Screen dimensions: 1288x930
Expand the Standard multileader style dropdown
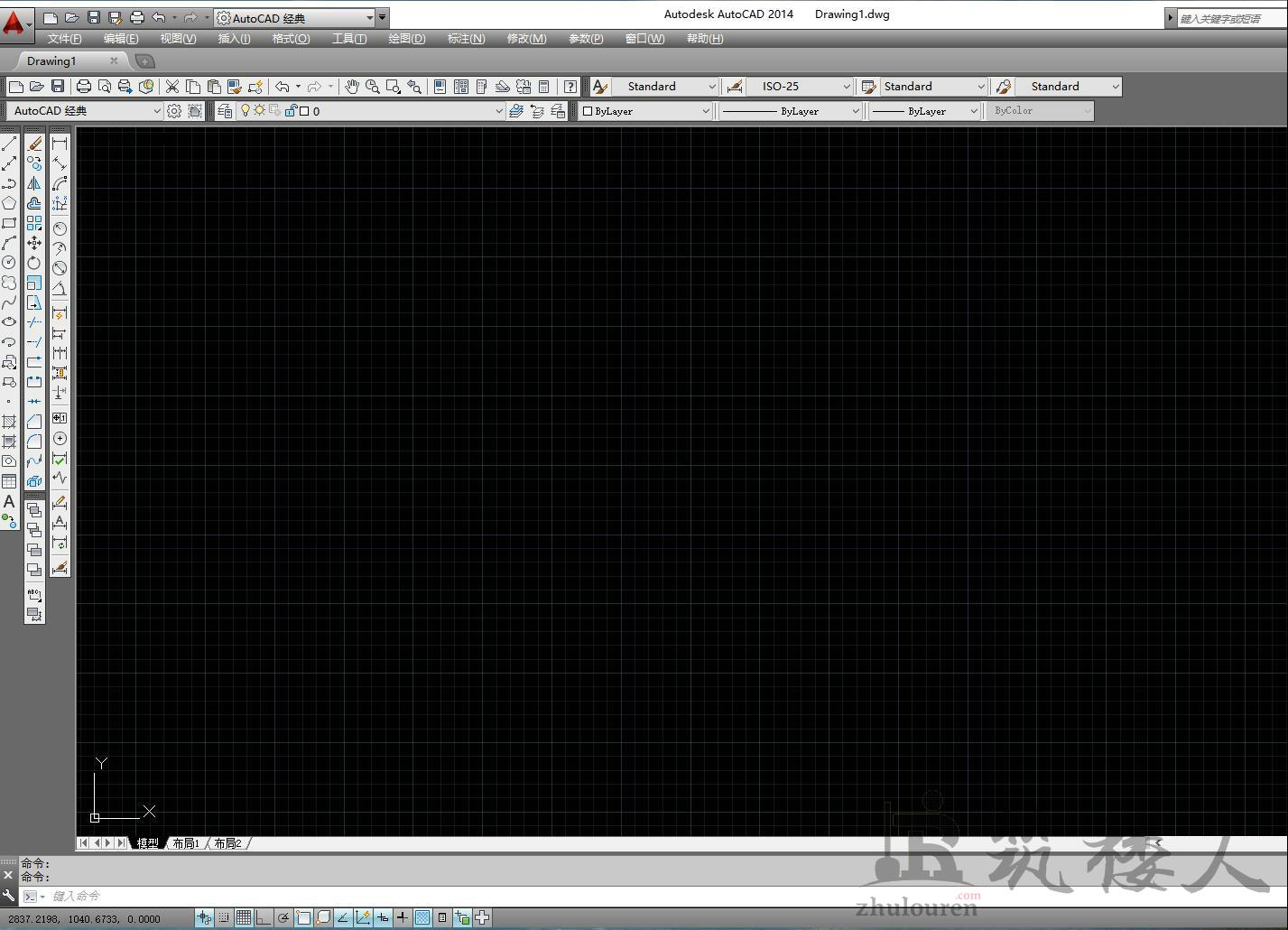click(x=1069, y=87)
